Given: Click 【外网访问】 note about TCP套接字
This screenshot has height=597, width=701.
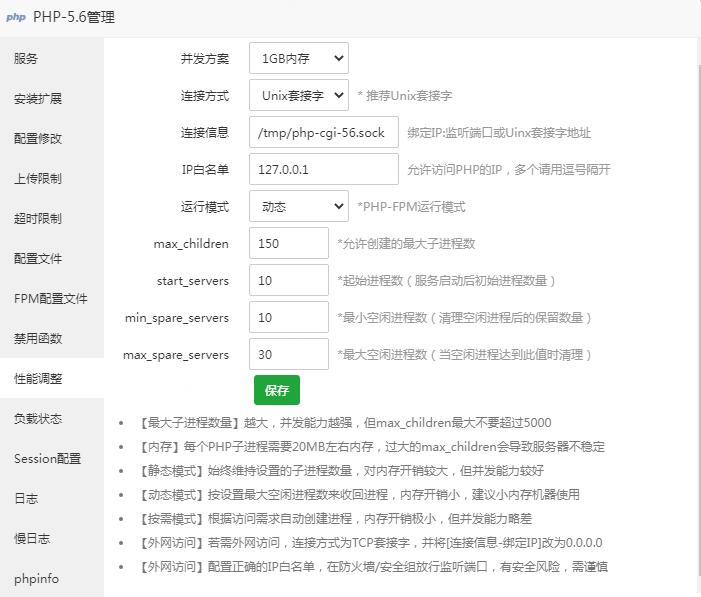Looking at the screenshot, I should 370,543.
